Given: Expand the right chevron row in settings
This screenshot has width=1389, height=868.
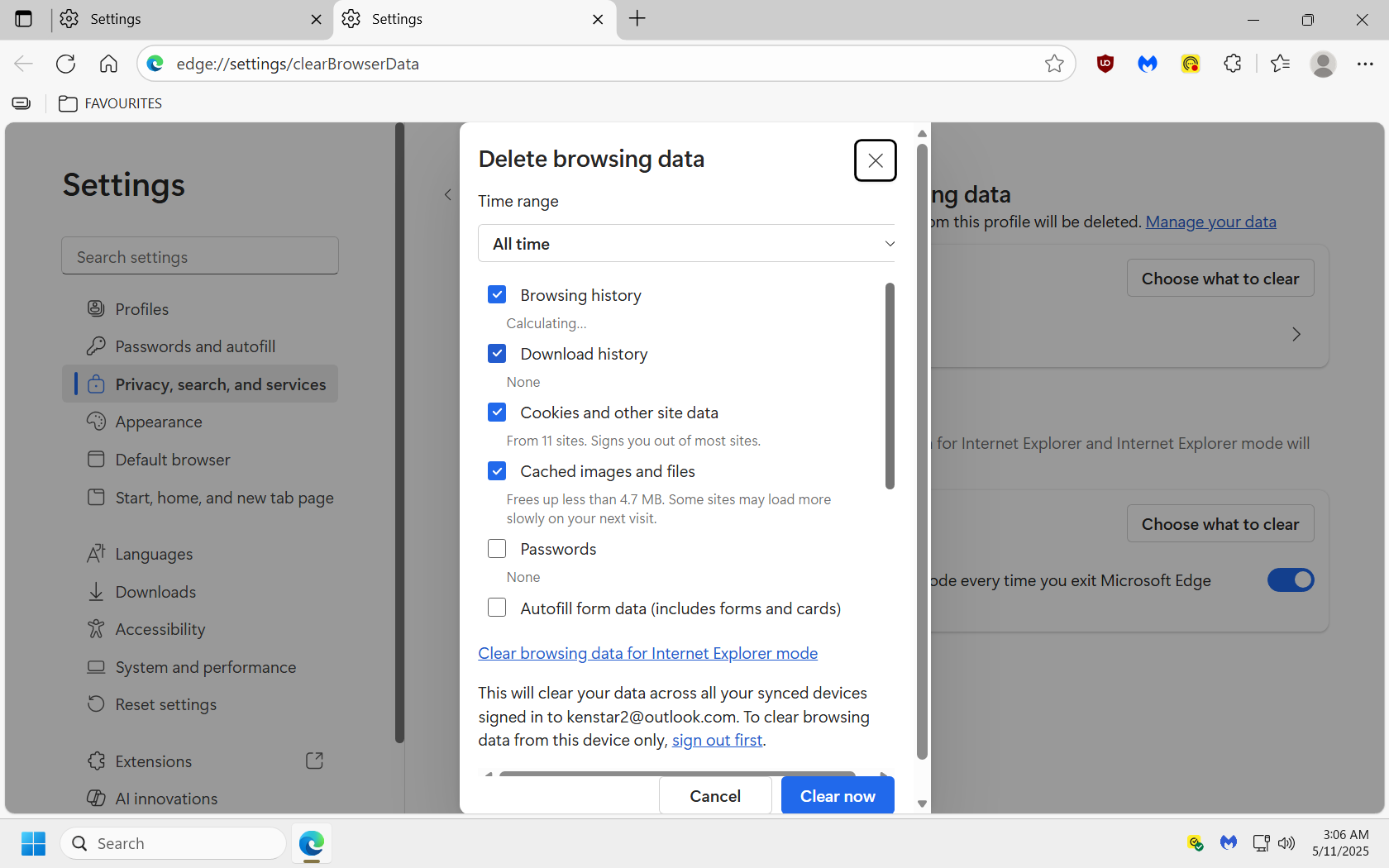Looking at the screenshot, I should point(1296,334).
